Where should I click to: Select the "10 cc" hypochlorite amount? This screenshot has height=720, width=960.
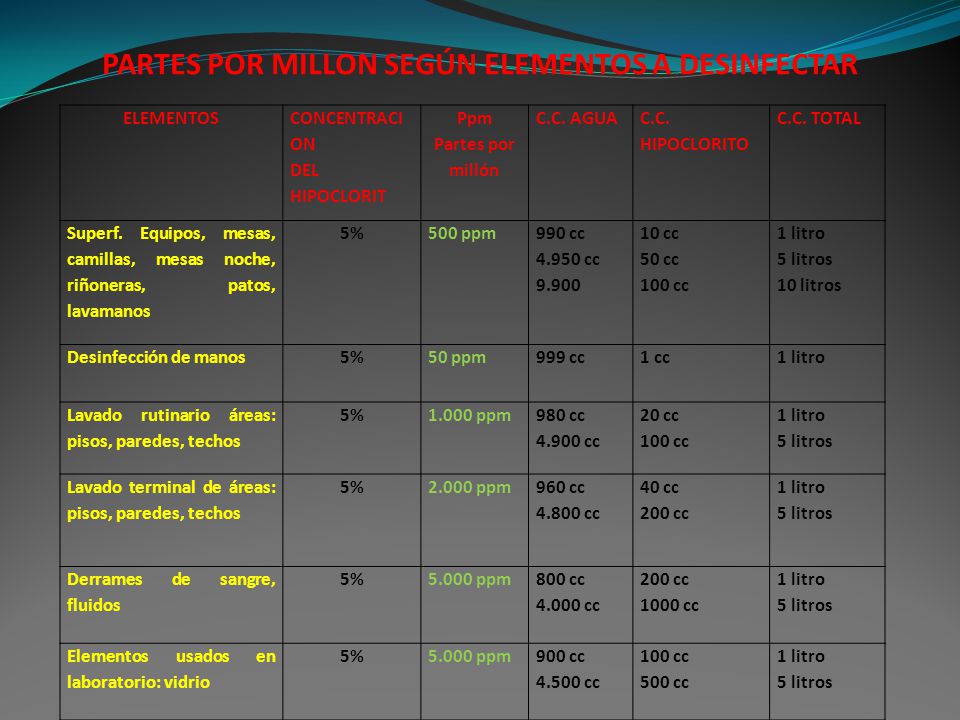click(659, 234)
